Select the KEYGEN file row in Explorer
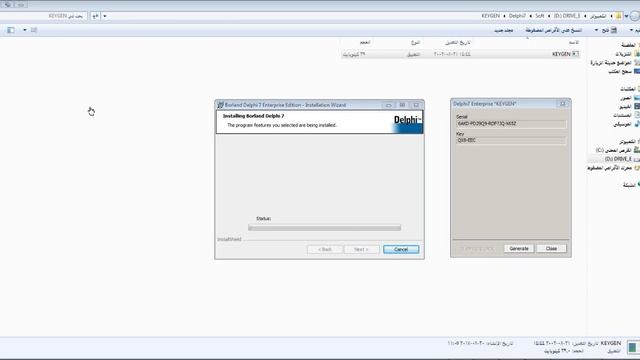Image resolution: width=640 pixels, height=360 pixels. pos(460,54)
